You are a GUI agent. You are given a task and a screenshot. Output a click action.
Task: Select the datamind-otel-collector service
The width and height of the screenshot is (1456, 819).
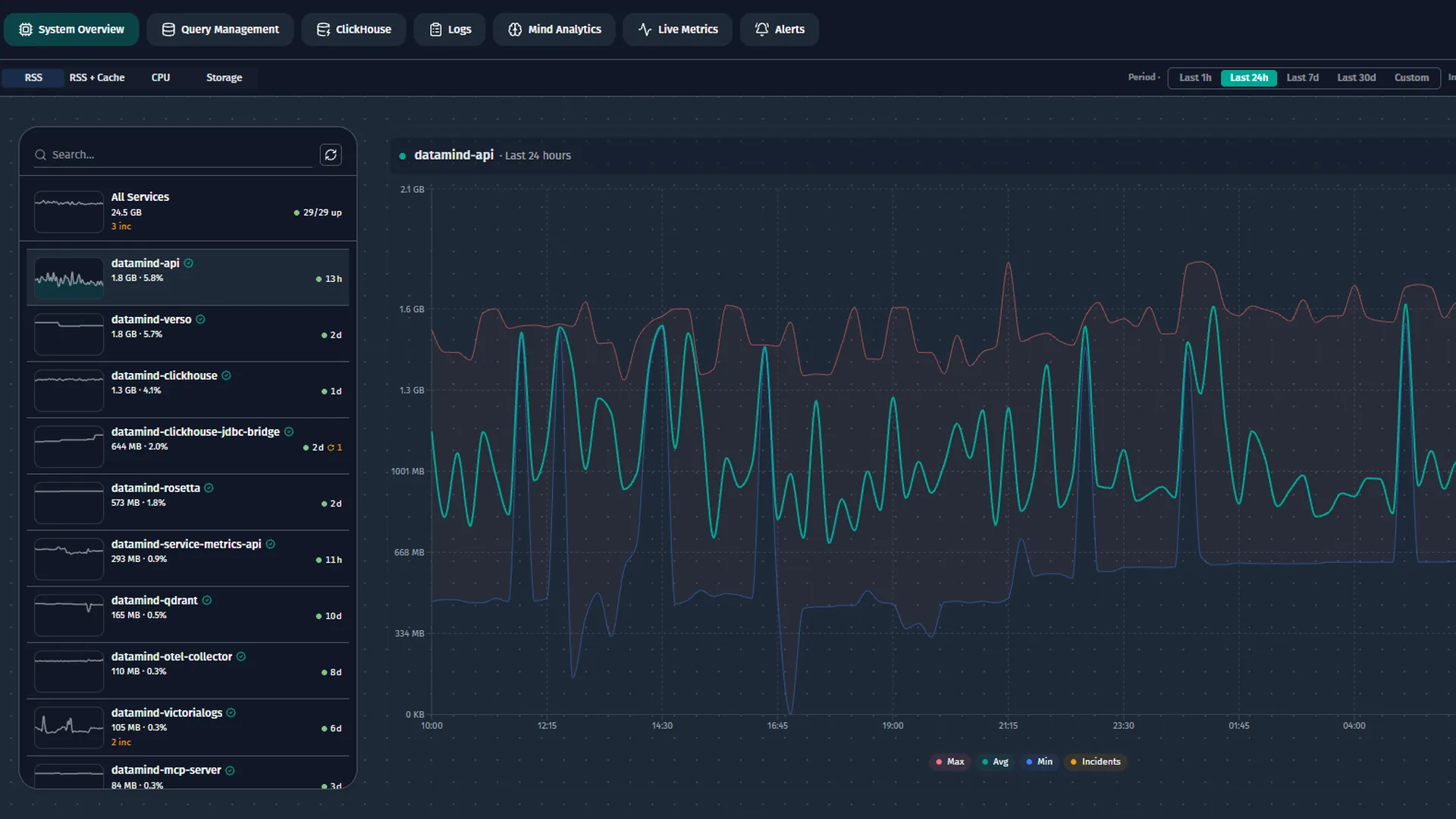188,670
